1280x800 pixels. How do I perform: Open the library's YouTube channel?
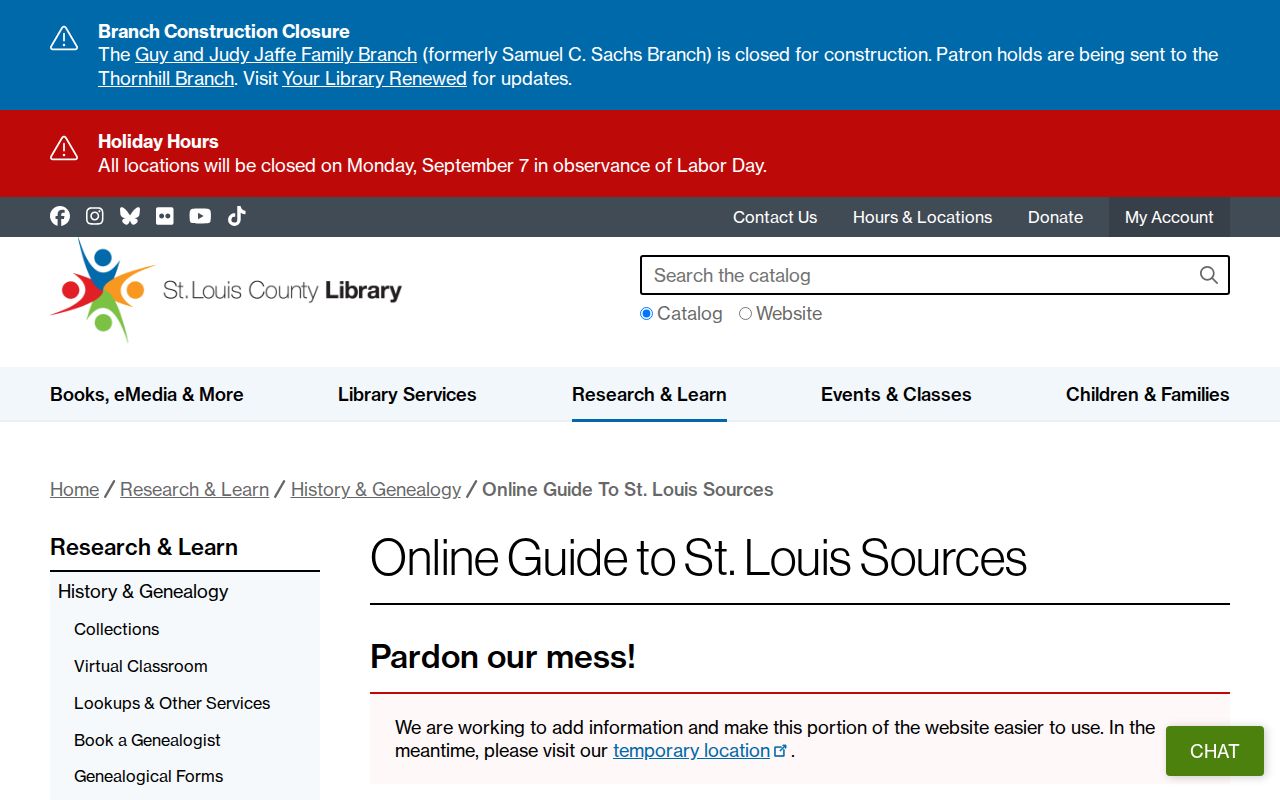click(200, 216)
